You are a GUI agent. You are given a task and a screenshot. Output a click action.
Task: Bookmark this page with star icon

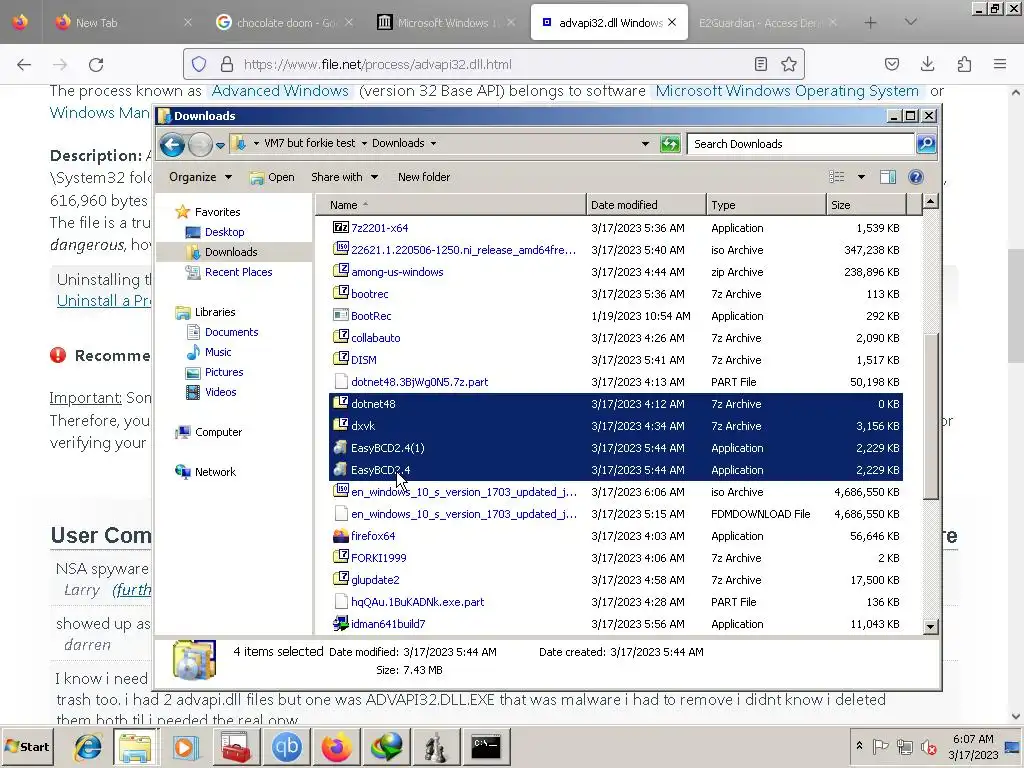click(x=788, y=64)
